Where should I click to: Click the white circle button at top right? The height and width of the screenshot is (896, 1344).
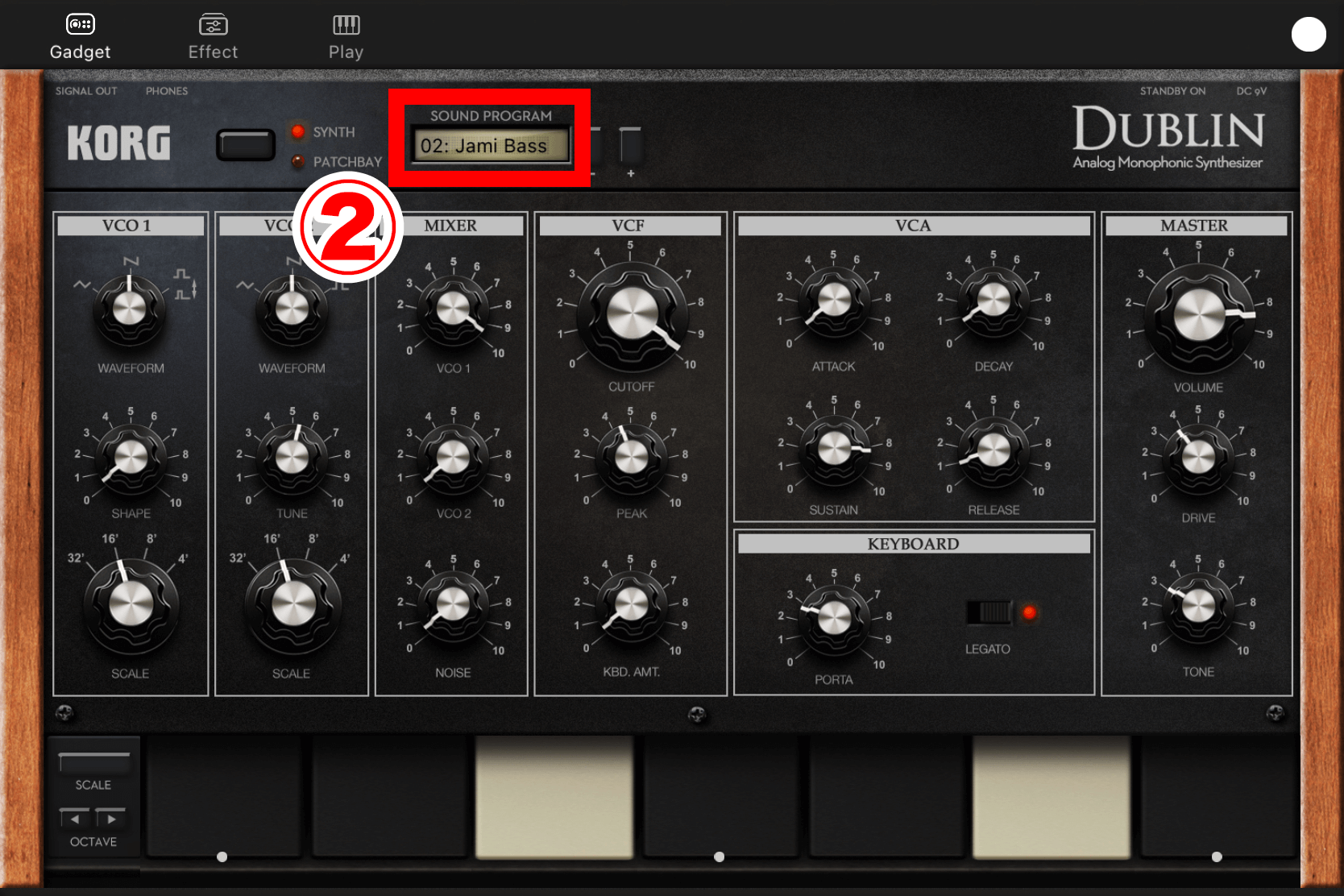tap(1309, 35)
